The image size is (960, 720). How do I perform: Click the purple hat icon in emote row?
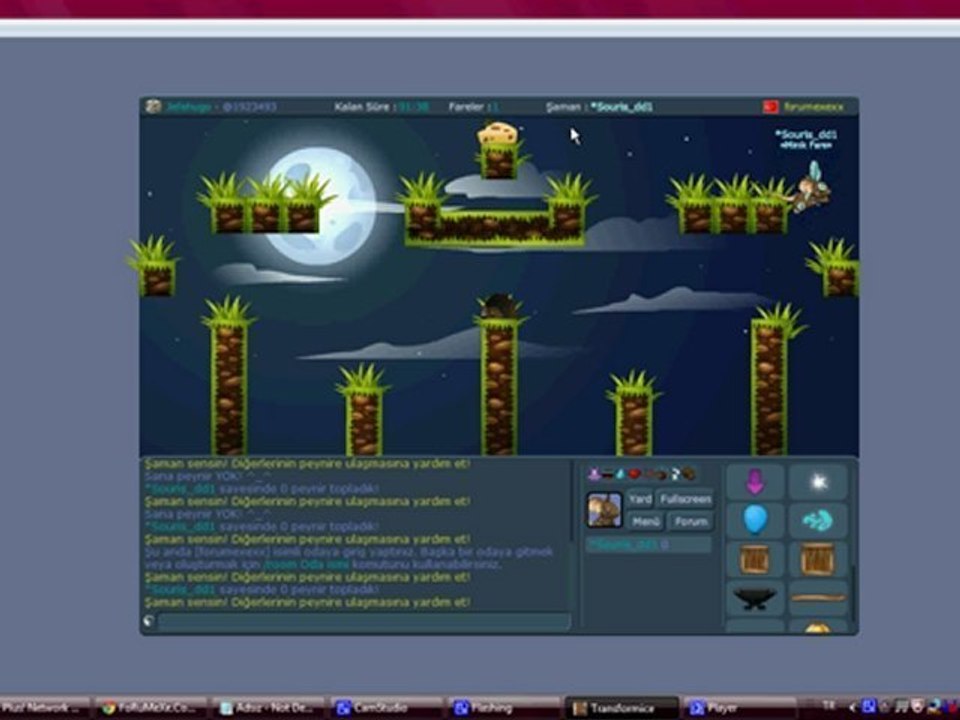[x=594, y=473]
